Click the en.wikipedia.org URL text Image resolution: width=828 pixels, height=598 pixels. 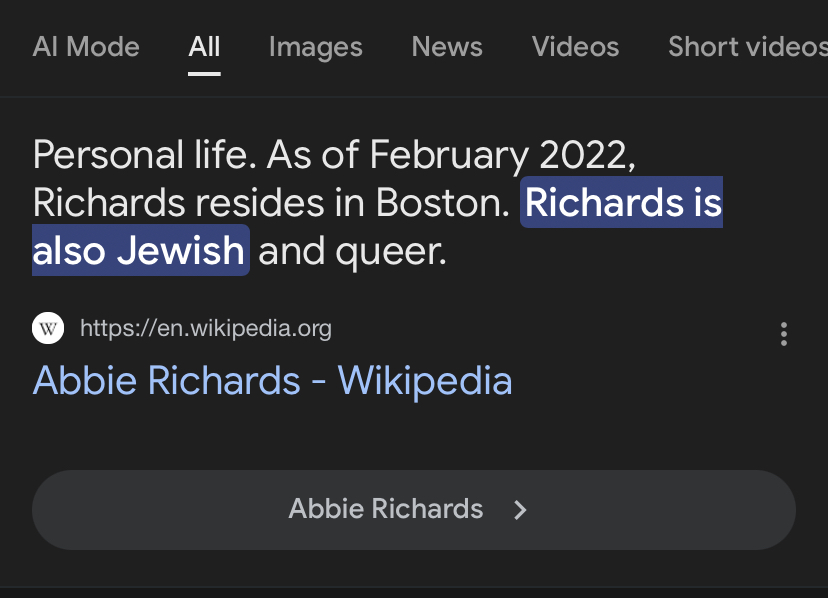(x=206, y=329)
